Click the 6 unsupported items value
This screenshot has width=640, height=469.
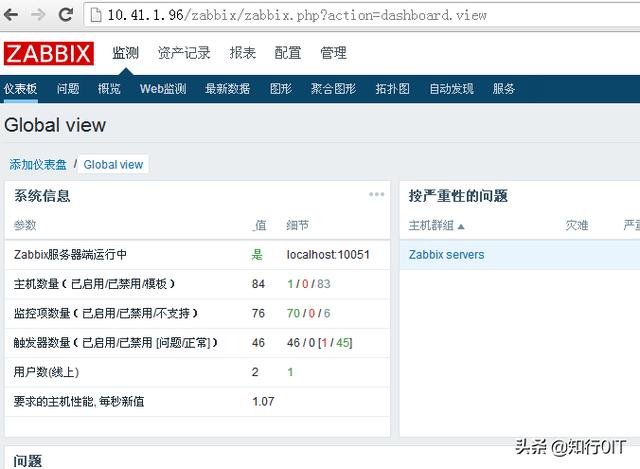tap(327, 313)
